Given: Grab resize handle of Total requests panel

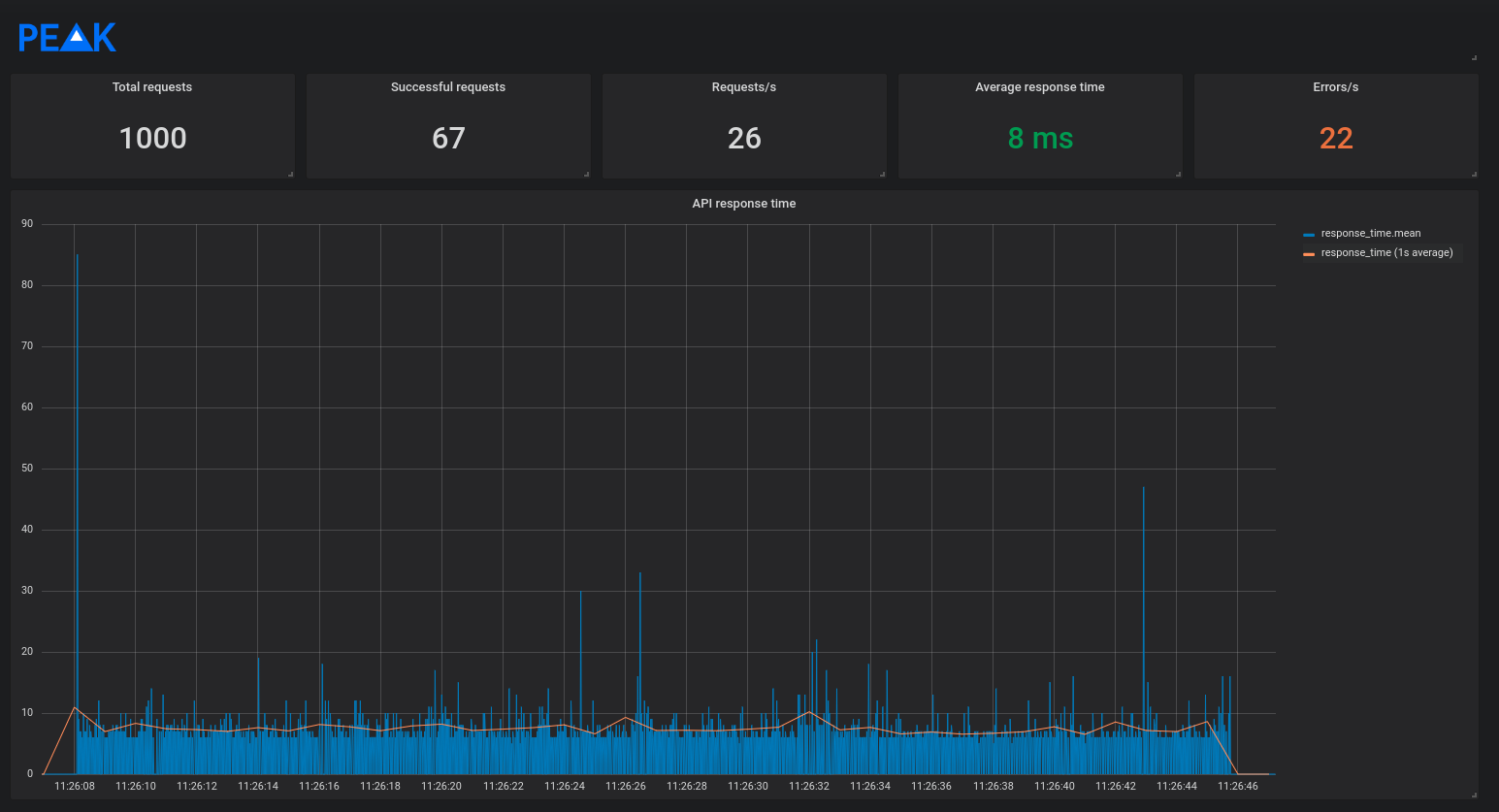Looking at the screenshot, I should click(x=291, y=175).
